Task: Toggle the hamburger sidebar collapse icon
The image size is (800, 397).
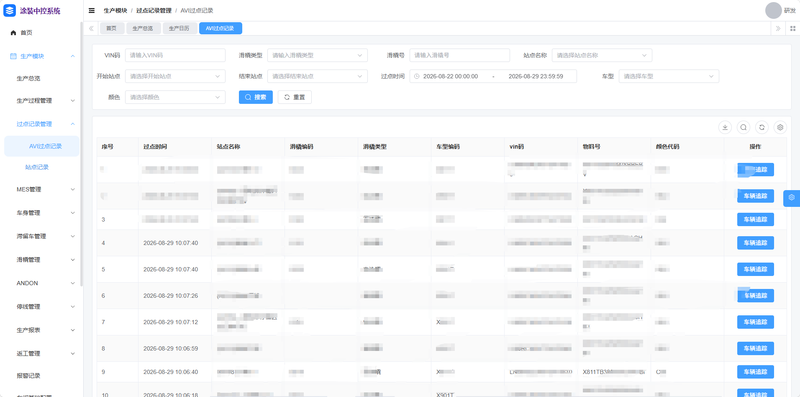Action: coord(91,10)
